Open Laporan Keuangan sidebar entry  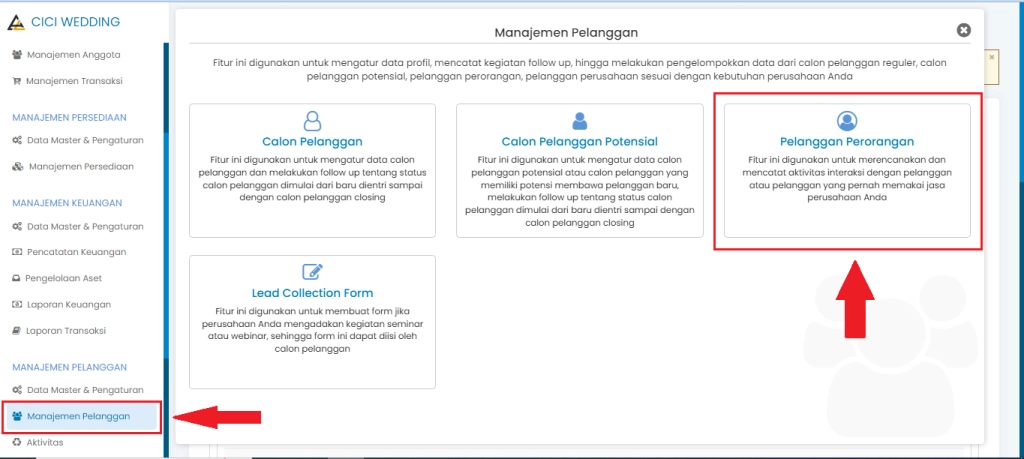[69, 305]
